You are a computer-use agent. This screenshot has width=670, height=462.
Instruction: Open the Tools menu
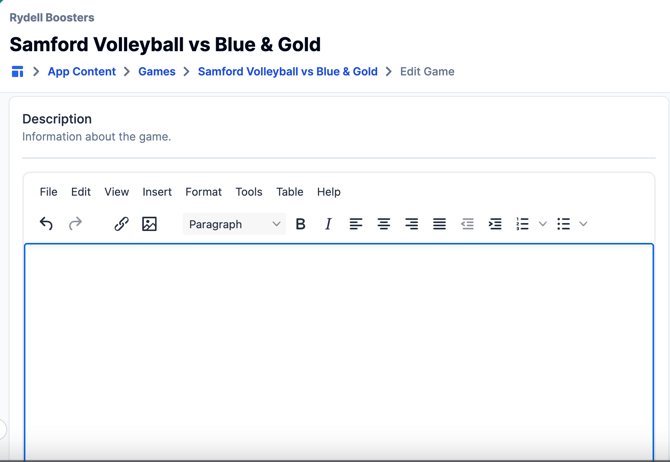[249, 192]
